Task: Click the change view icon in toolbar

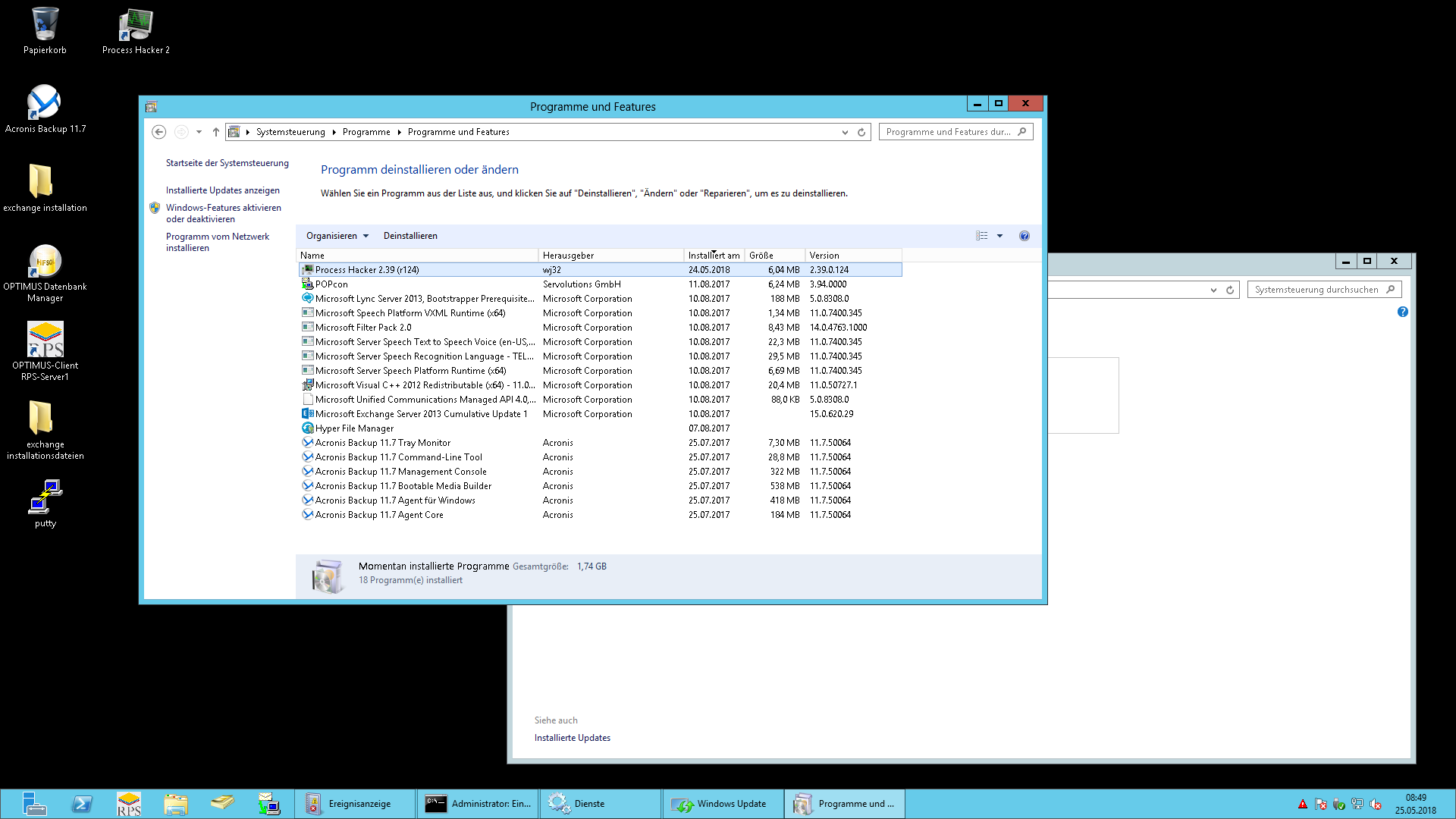Action: click(982, 236)
